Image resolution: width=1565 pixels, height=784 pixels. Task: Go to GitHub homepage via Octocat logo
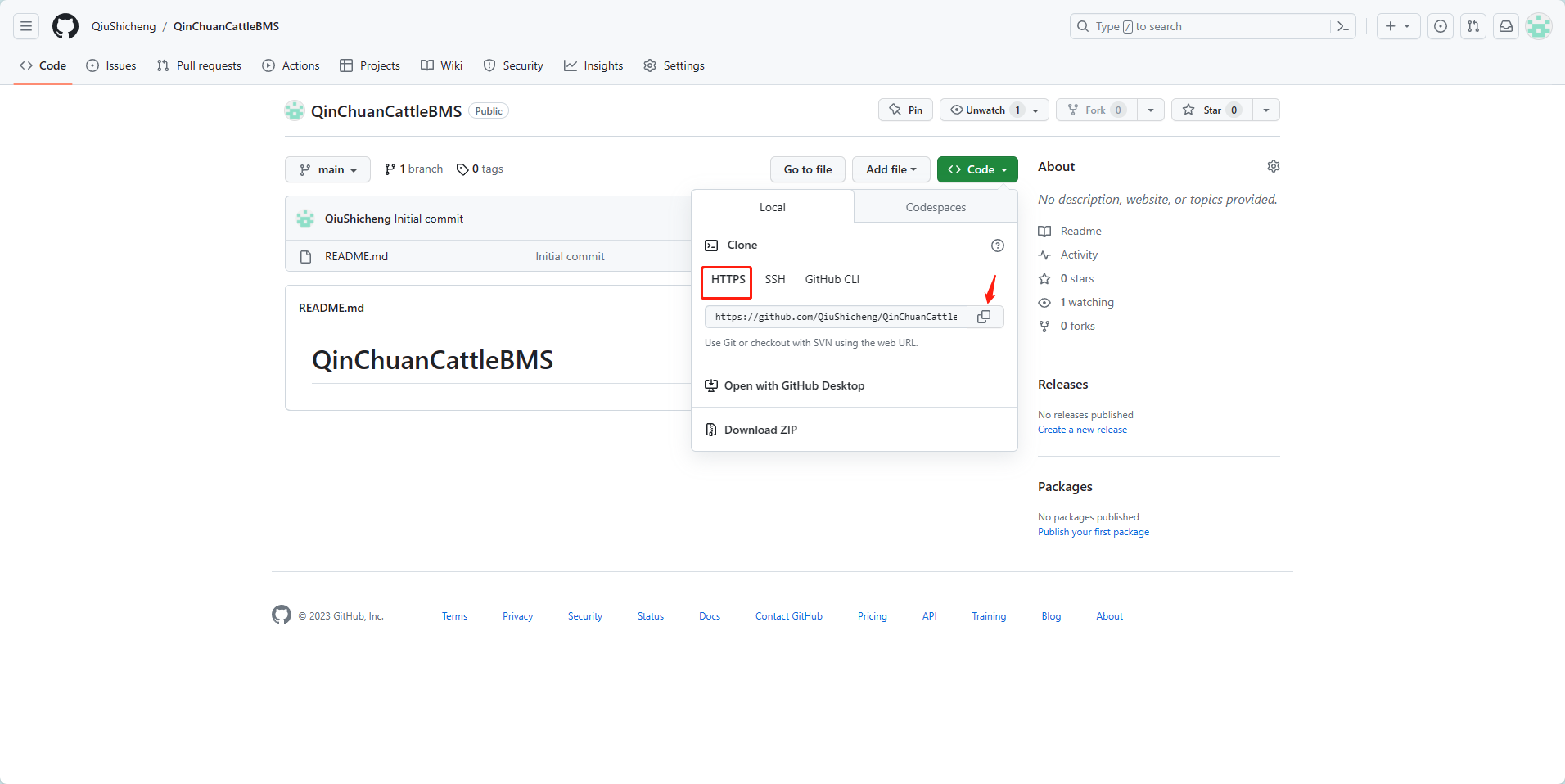tap(65, 26)
